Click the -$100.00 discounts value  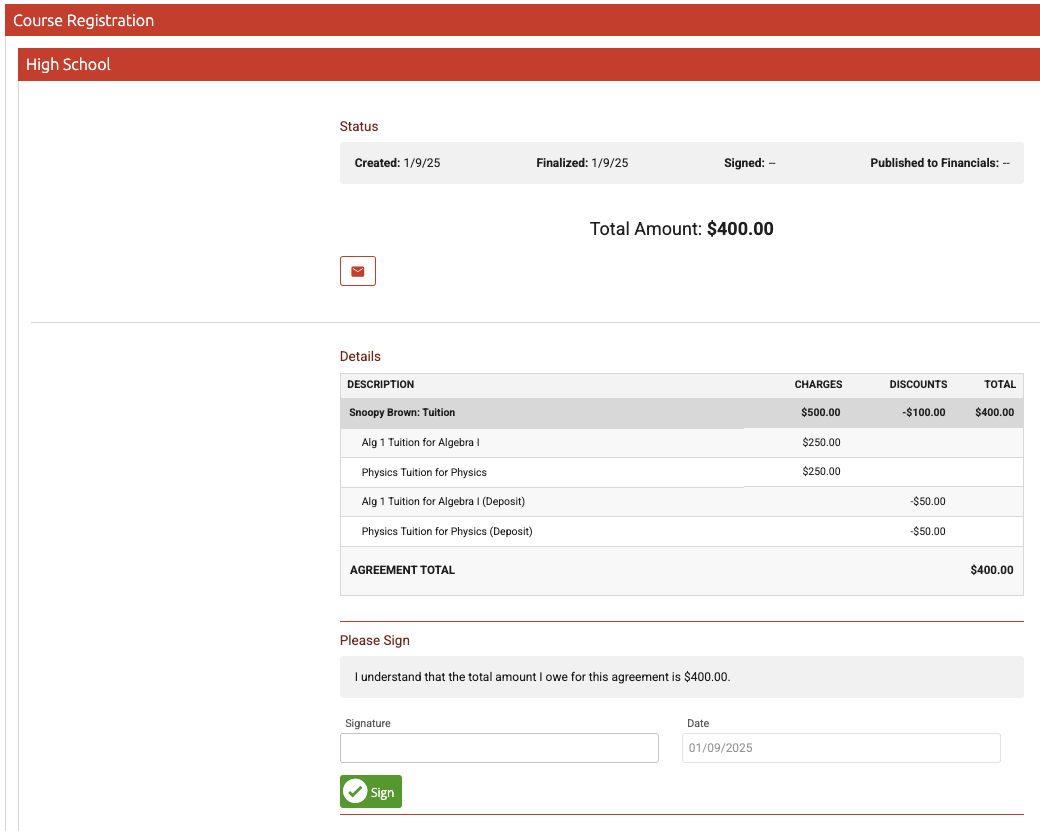tap(924, 413)
